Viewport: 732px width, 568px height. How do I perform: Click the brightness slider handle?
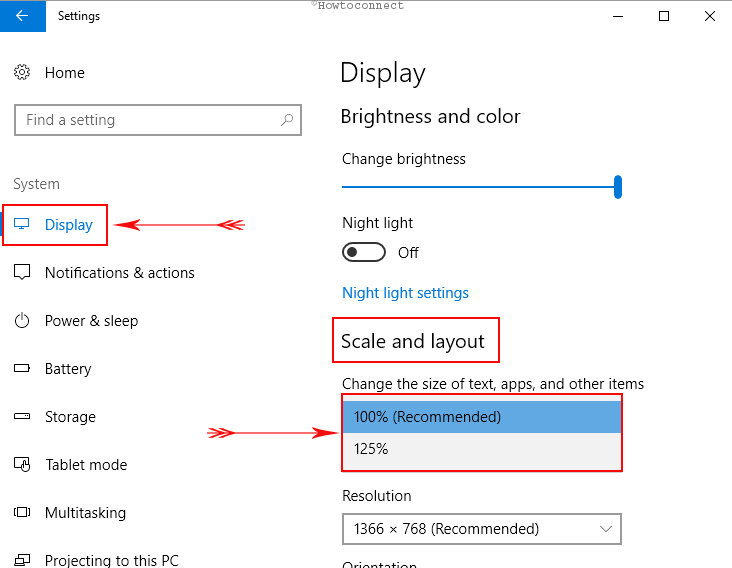click(x=618, y=186)
